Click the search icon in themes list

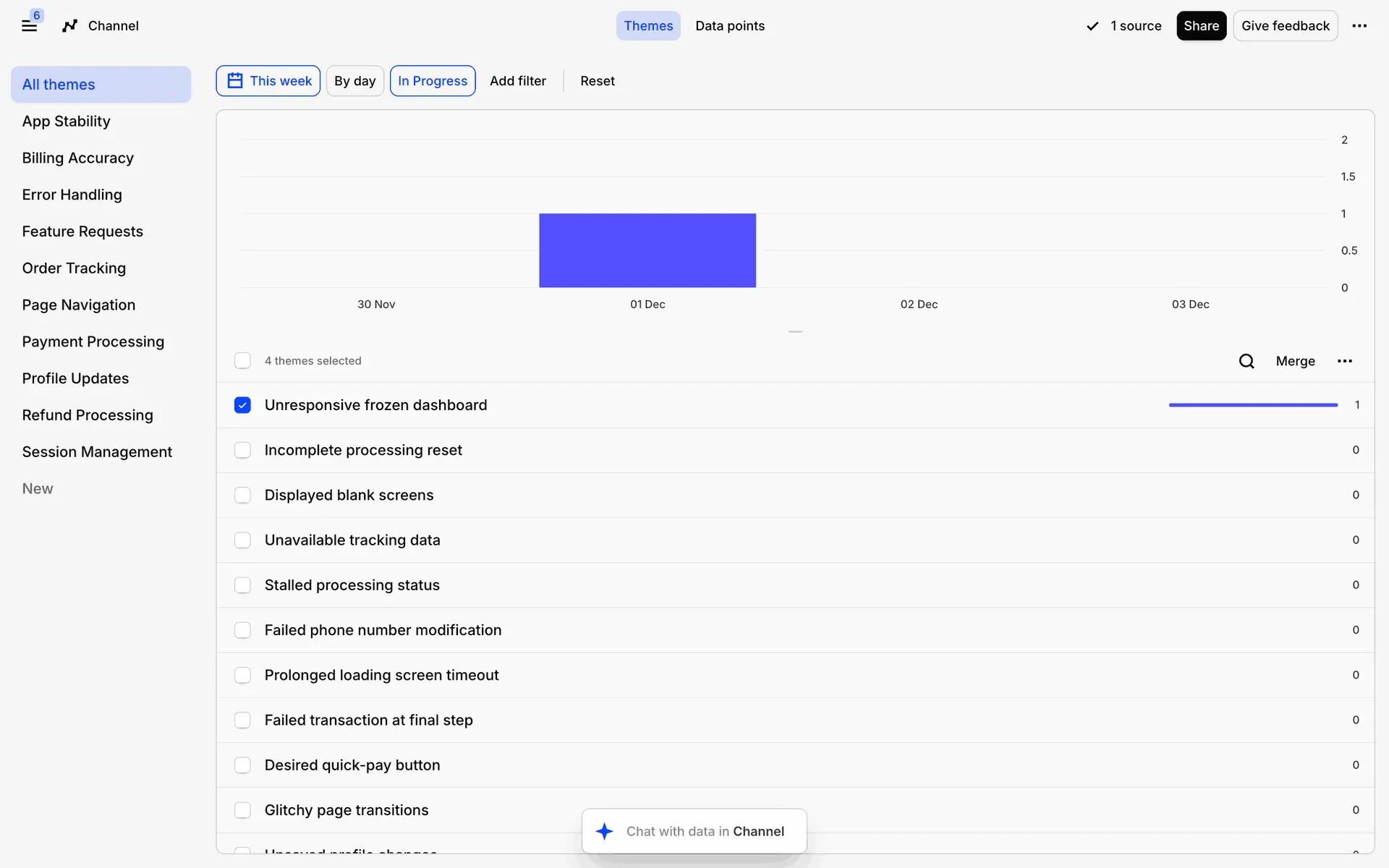tap(1246, 361)
